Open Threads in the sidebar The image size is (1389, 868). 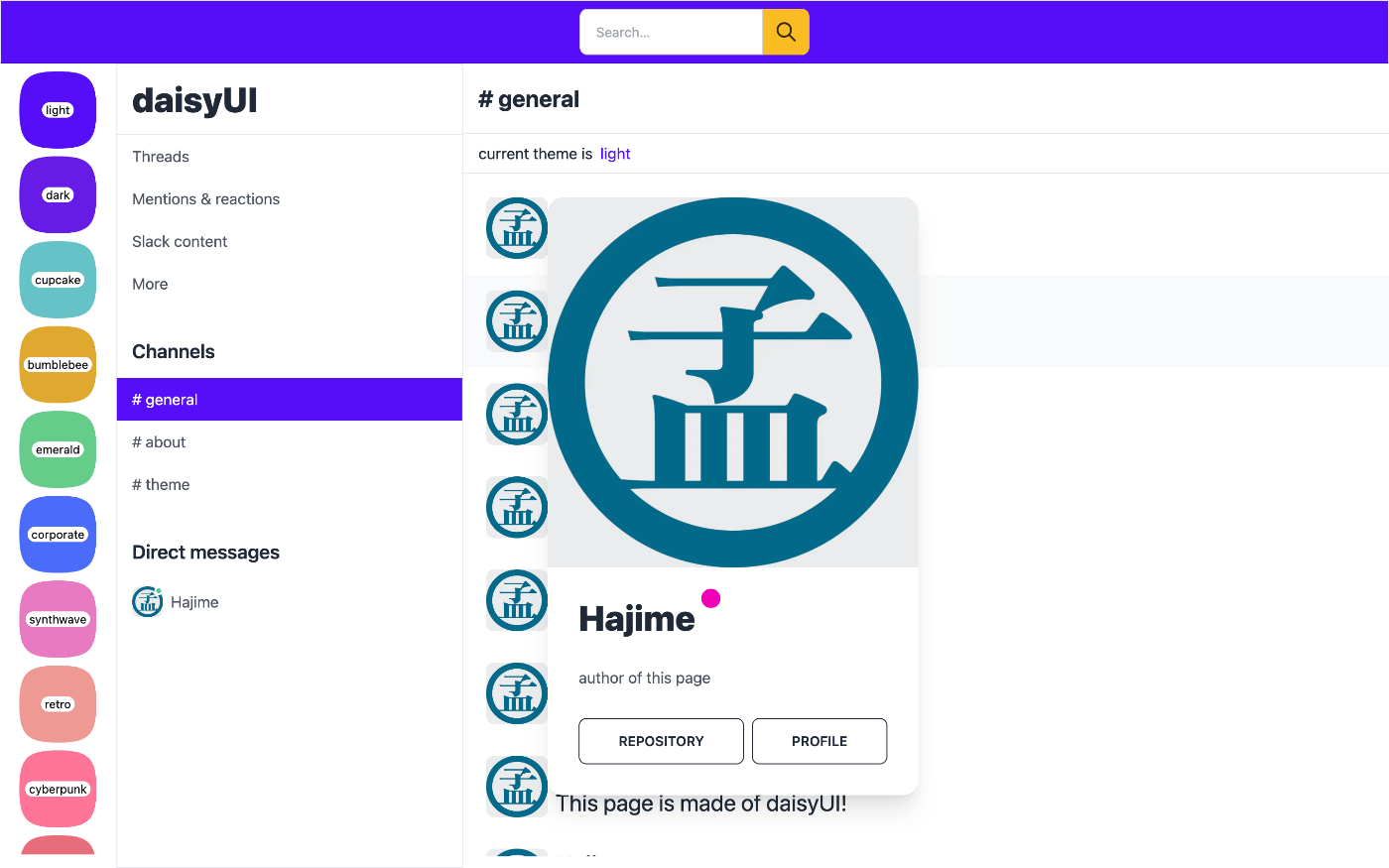(290, 157)
